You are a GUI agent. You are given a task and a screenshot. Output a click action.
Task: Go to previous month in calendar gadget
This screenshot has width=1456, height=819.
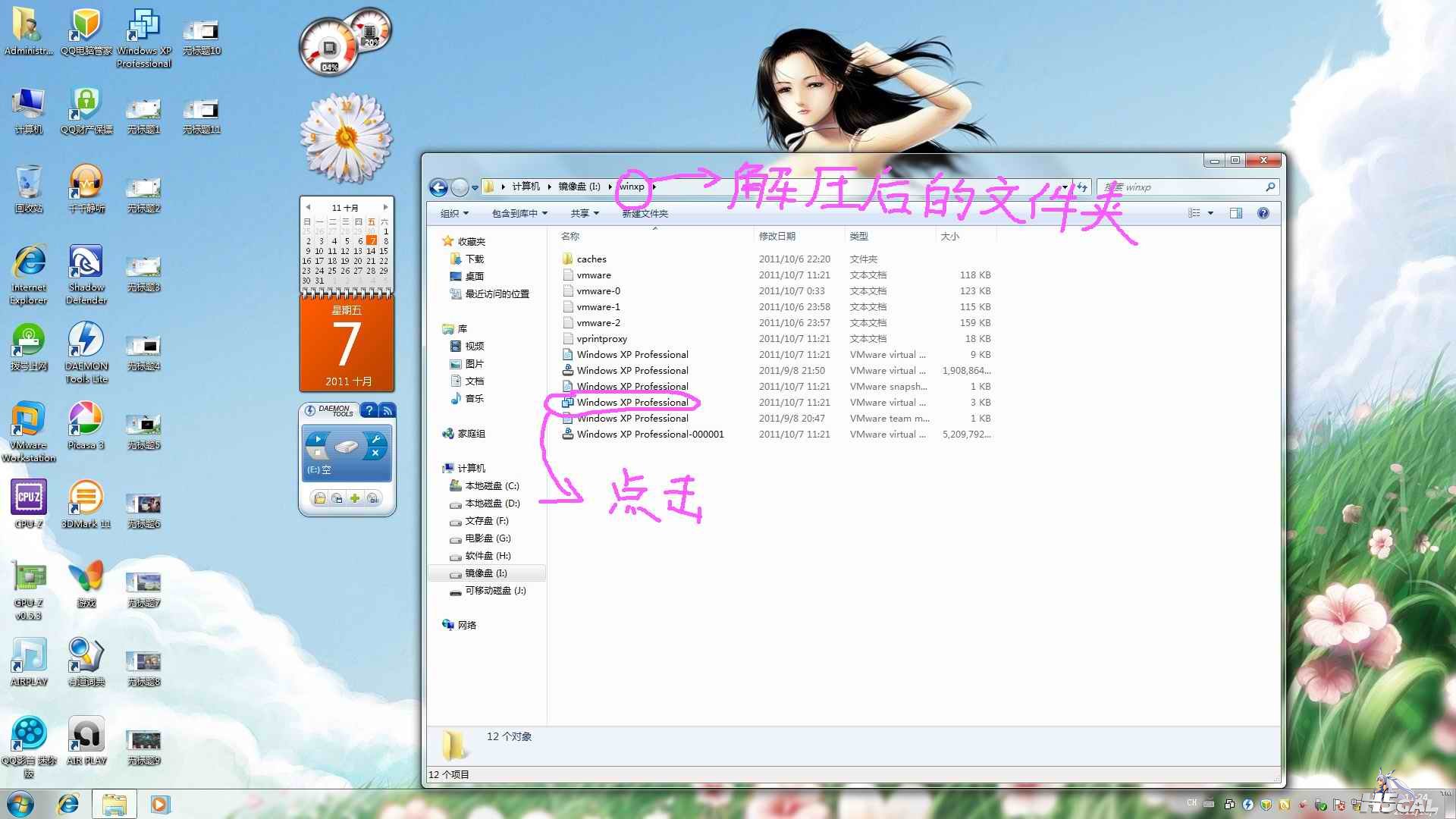[308, 207]
